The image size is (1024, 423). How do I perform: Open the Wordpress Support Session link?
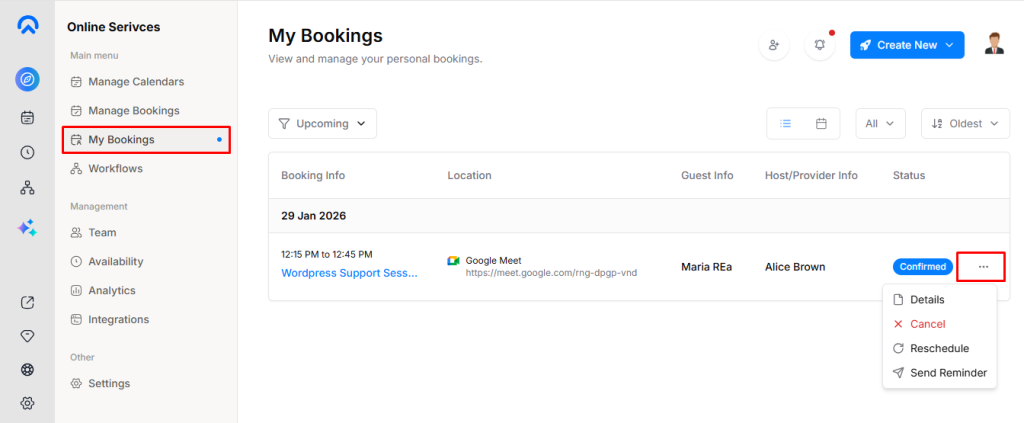click(349, 272)
